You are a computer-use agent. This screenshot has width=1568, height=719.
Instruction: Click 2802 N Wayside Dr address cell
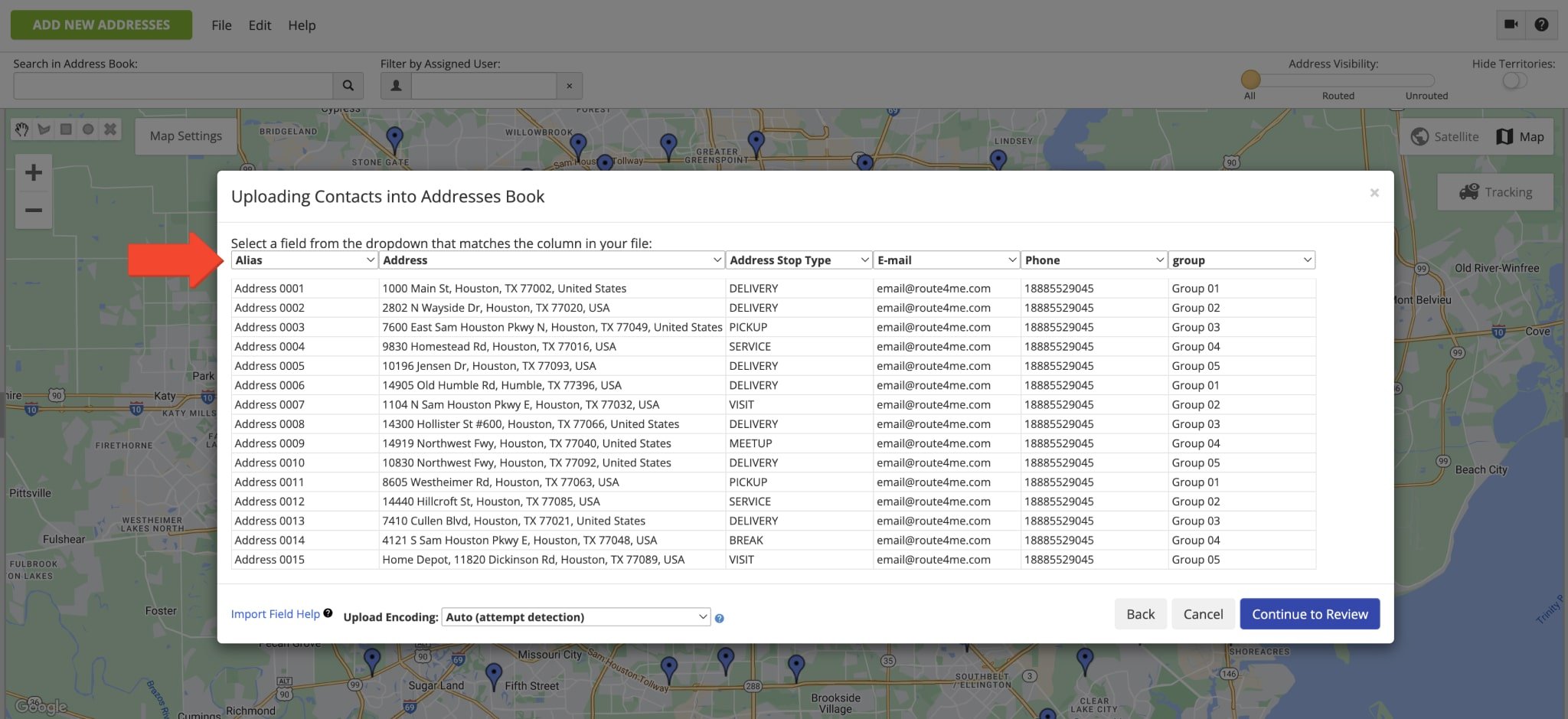552,308
